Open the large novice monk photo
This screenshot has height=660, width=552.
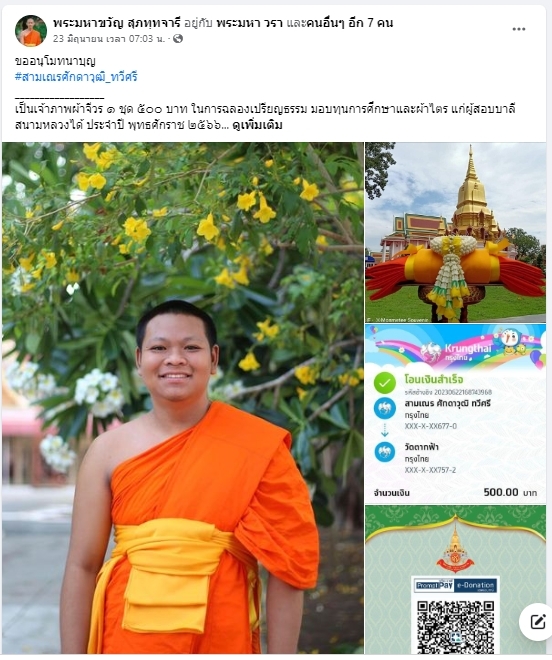click(x=183, y=398)
